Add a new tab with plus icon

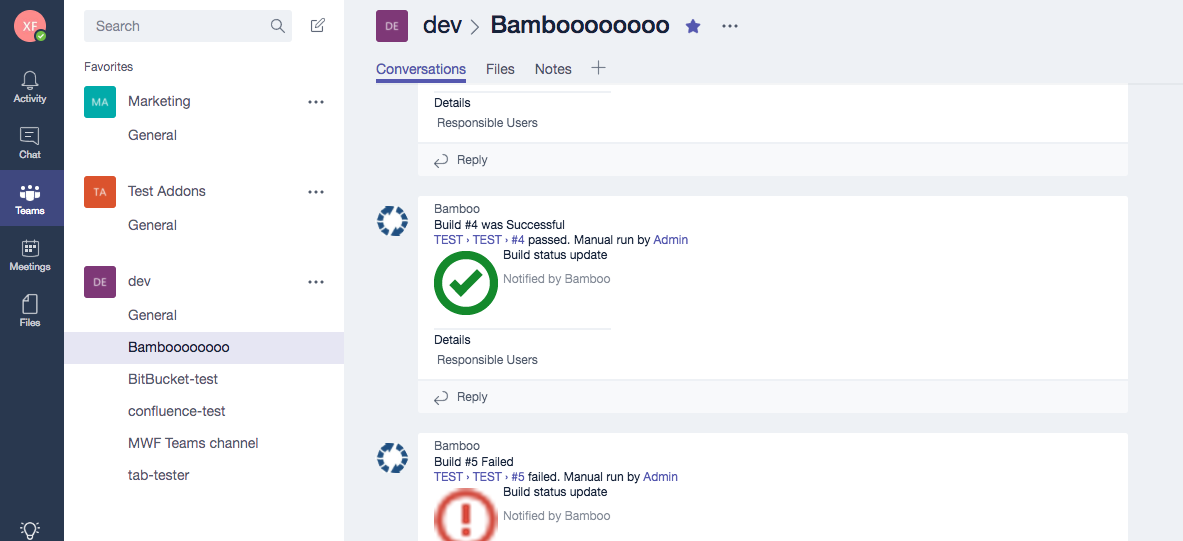[598, 68]
